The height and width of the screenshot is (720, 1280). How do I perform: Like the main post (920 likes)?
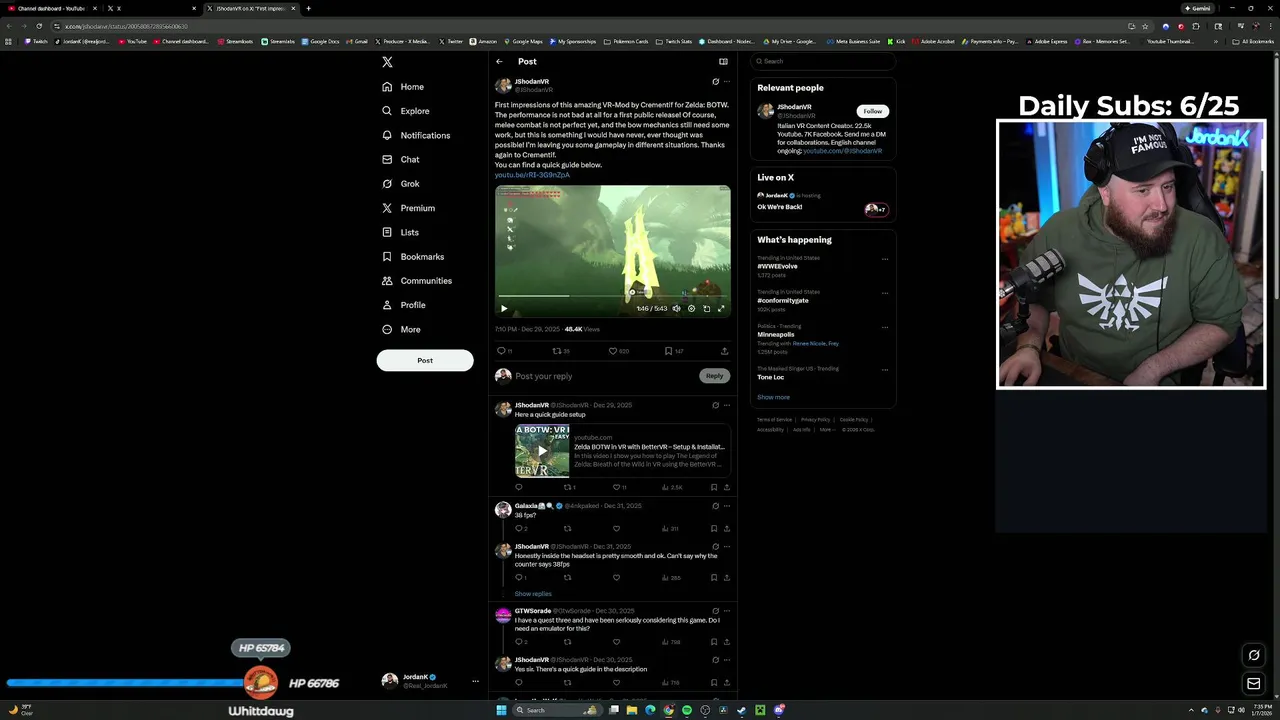[x=618, y=351]
